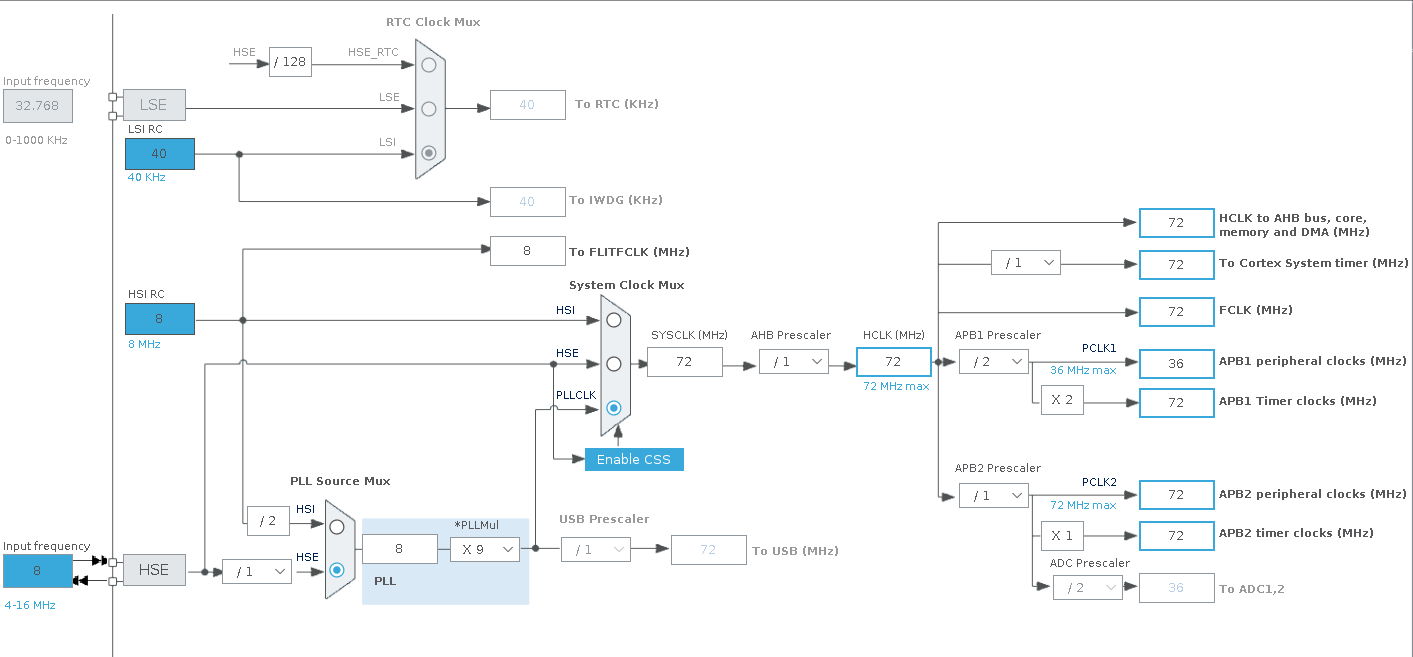Viewport: 1413px width, 657px height.
Task: Select HSI source on System Clock Mux
Action: tap(613, 320)
